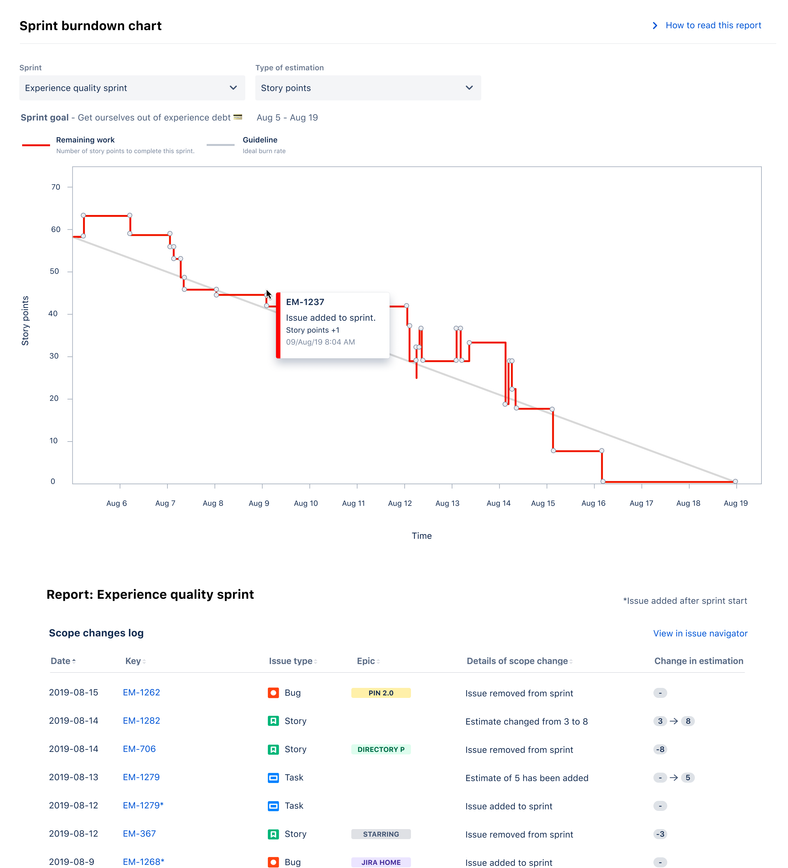Click Task icon in EM-1279* row

[274, 806]
